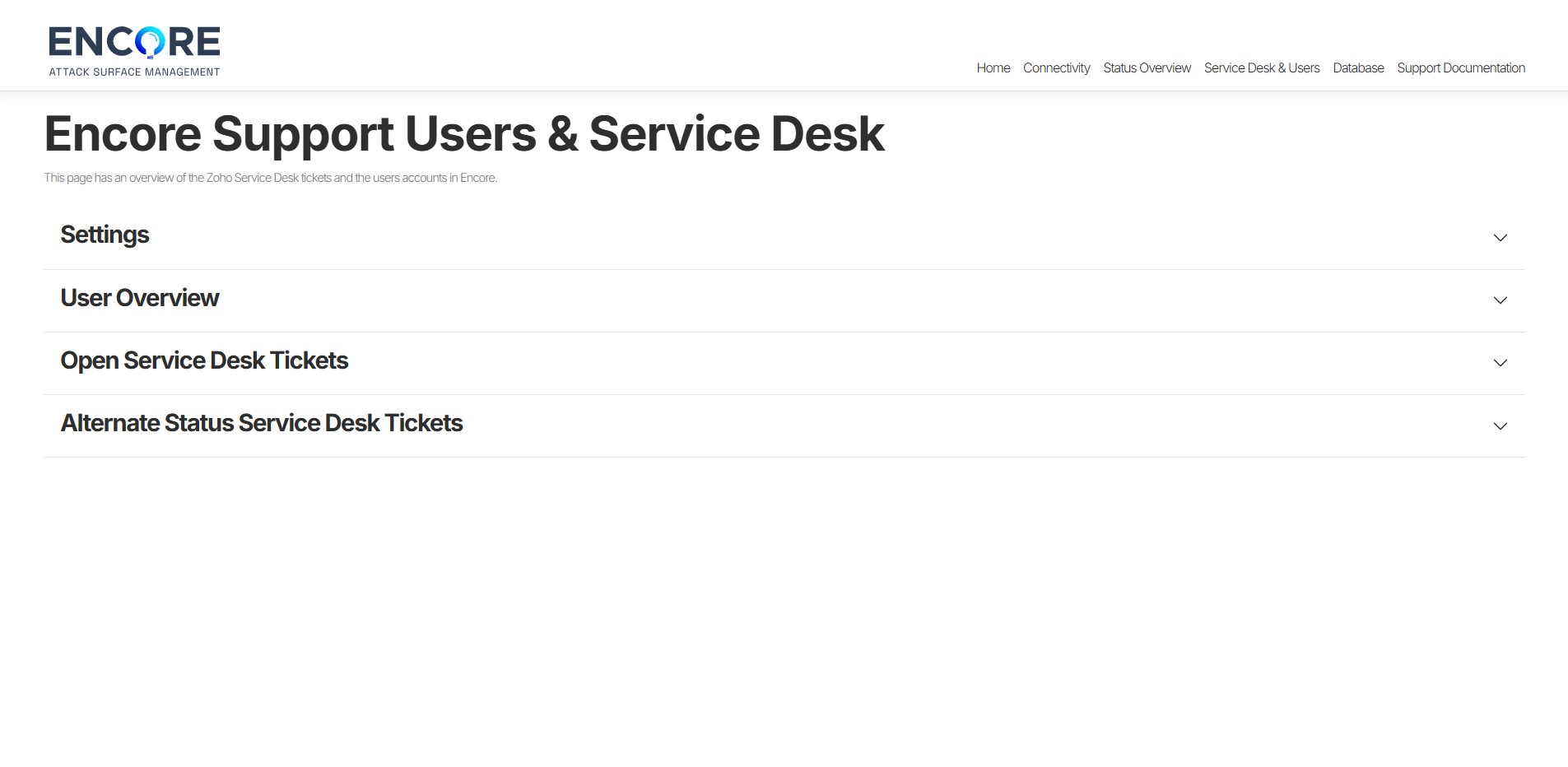Image resolution: width=1568 pixels, height=767 pixels.
Task: Select Service Desk & Users navigation item
Action: [1261, 67]
